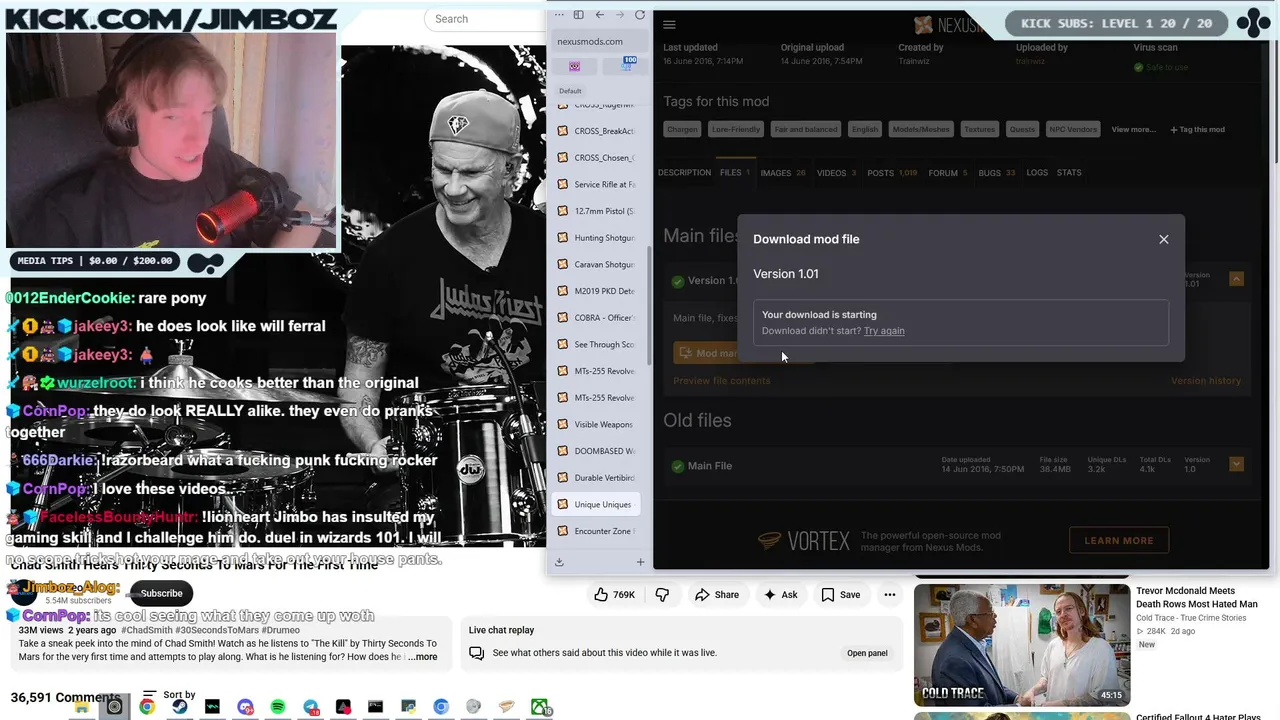This screenshot has width=1280, height=720.
Task: Click the Chargen tag
Action: tap(682, 129)
